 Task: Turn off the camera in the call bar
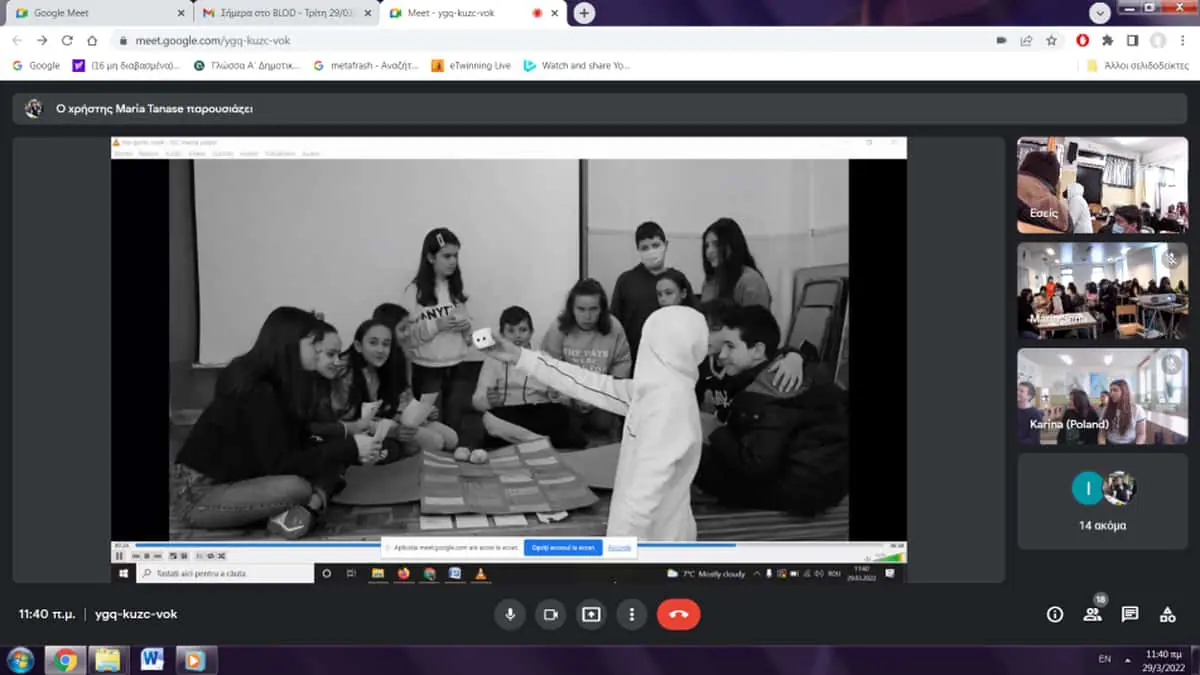coord(549,615)
